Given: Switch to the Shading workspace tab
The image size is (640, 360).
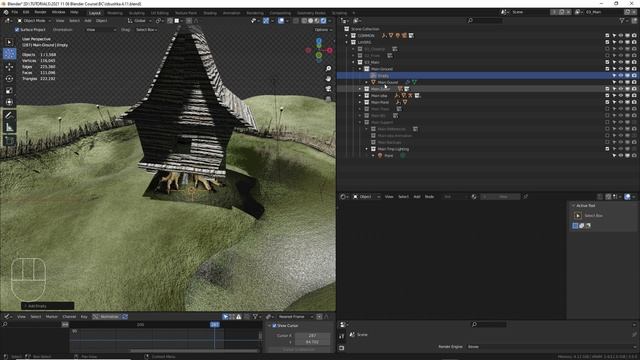Looking at the screenshot, I should coord(210,13).
